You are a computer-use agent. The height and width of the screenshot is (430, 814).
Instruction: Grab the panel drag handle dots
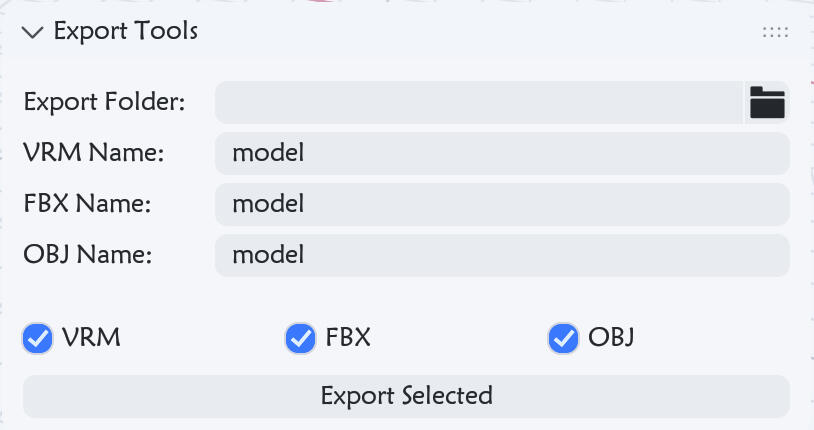(x=775, y=32)
